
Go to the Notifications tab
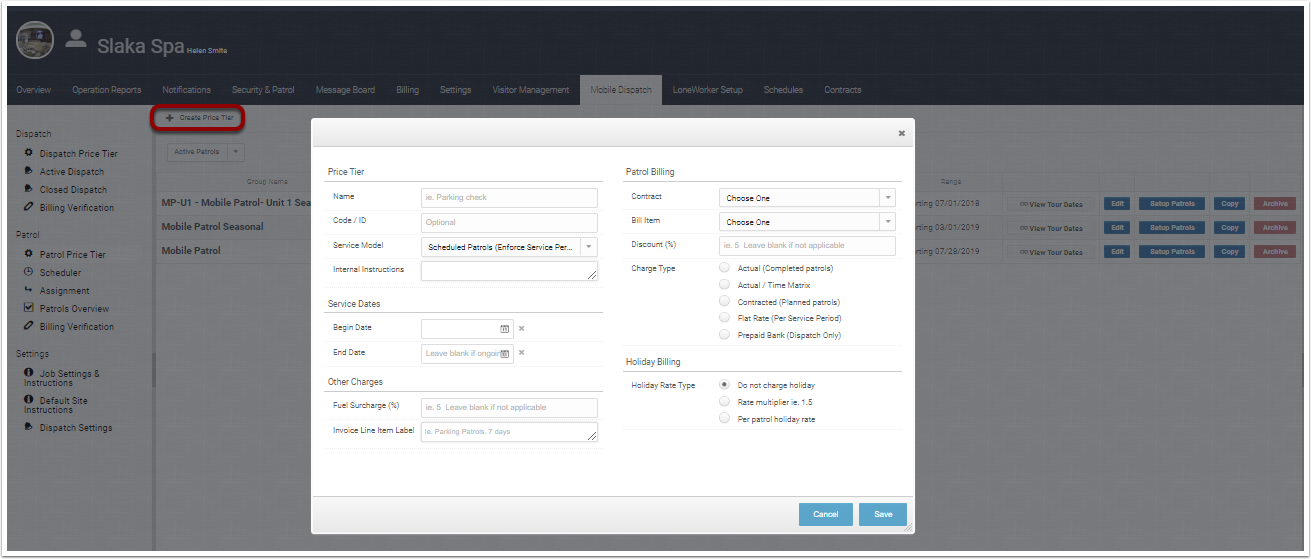(x=186, y=90)
